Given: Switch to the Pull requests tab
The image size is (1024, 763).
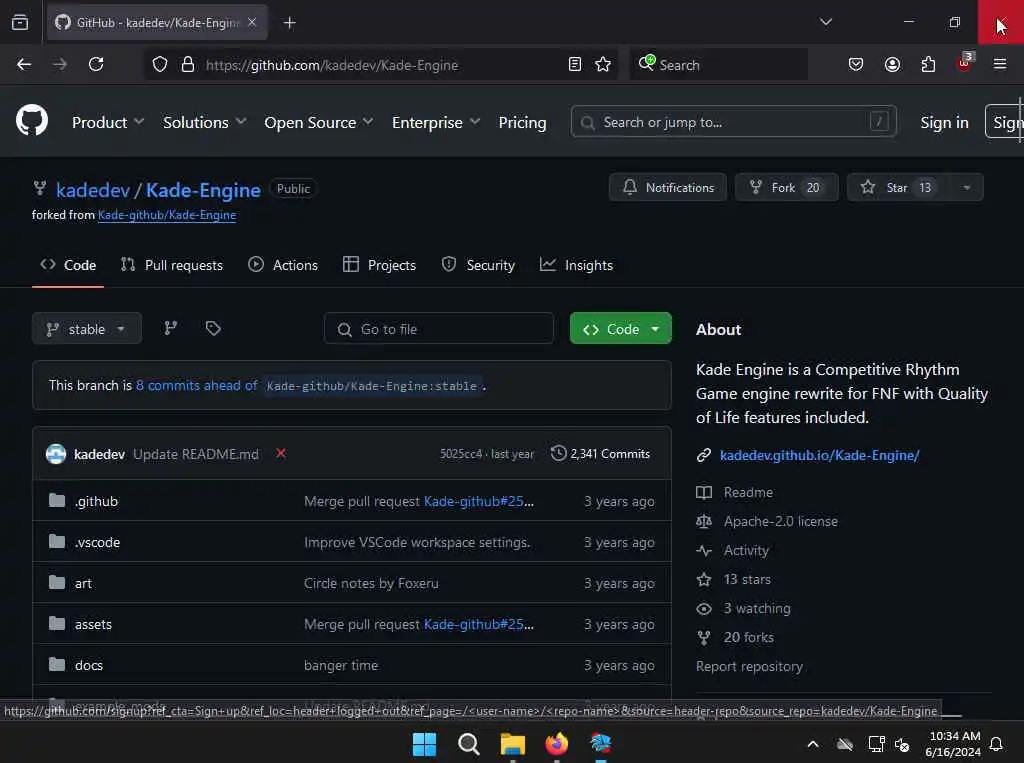Looking at the screenshot, I should 172,265.
